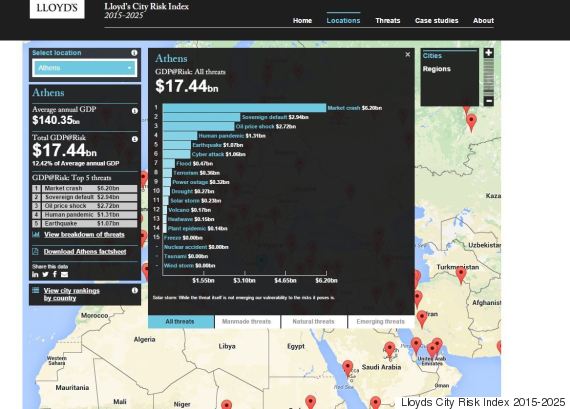
Task: Click the info icon next to Total GDP@Risk
Action: tap(135, 139)
